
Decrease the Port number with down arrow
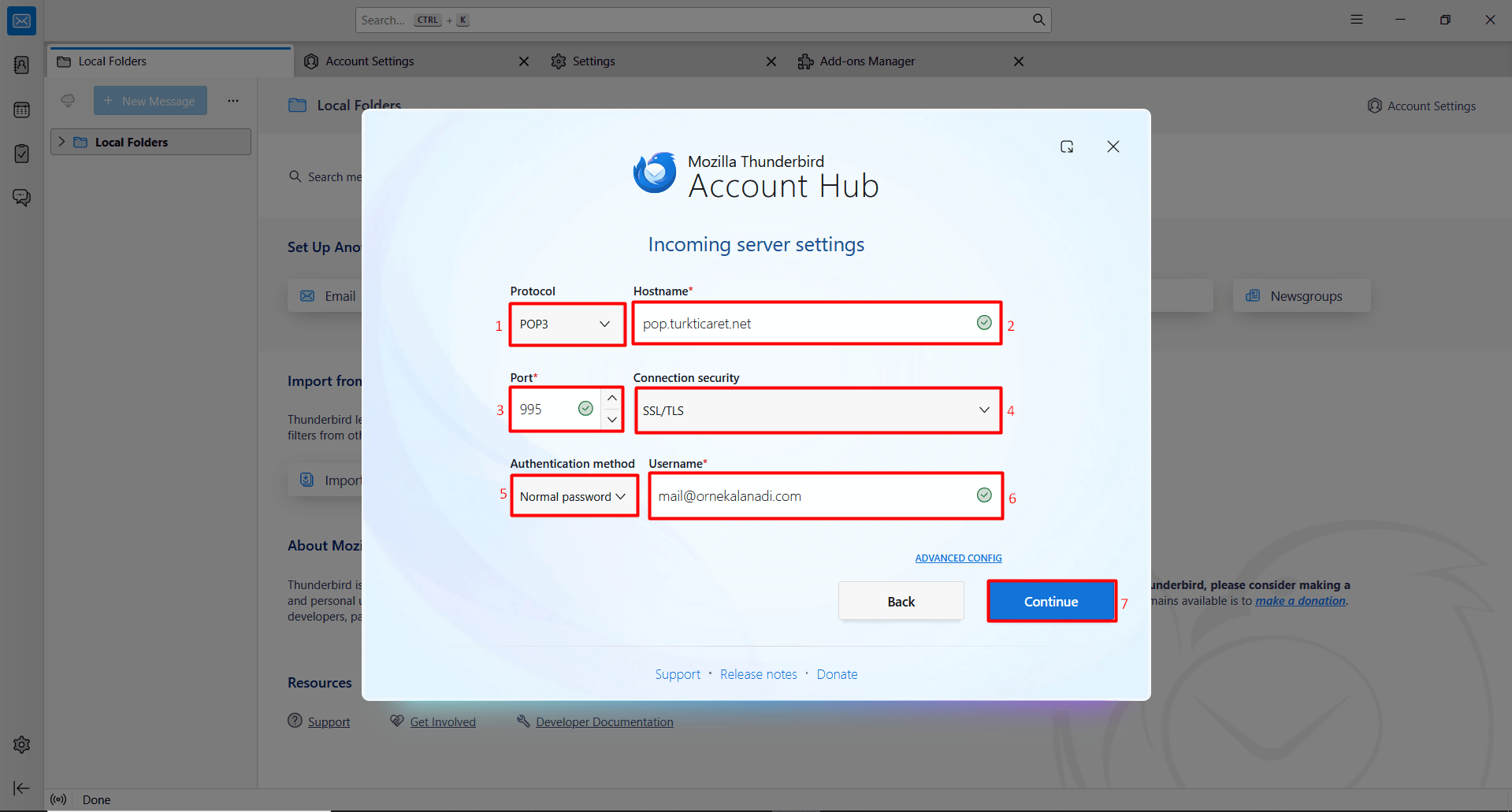click(x=612, y=420)
